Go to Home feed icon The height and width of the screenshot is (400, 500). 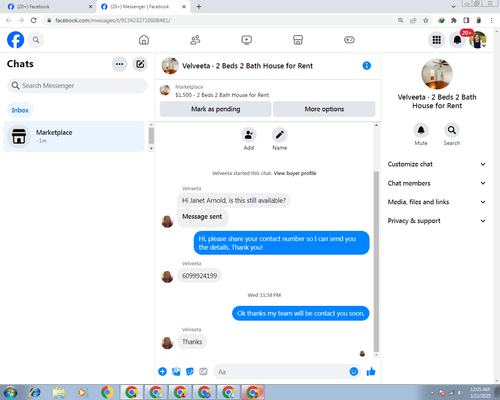click(144, 40)
